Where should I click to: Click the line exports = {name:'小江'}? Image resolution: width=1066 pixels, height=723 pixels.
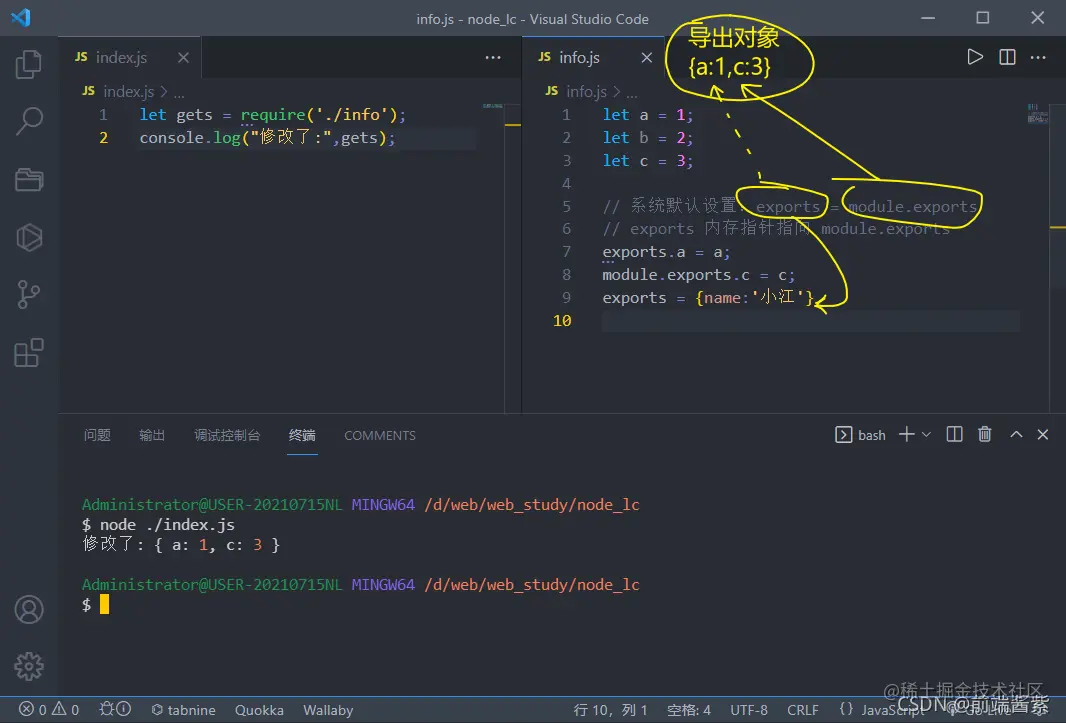click(x=708, y=297)
